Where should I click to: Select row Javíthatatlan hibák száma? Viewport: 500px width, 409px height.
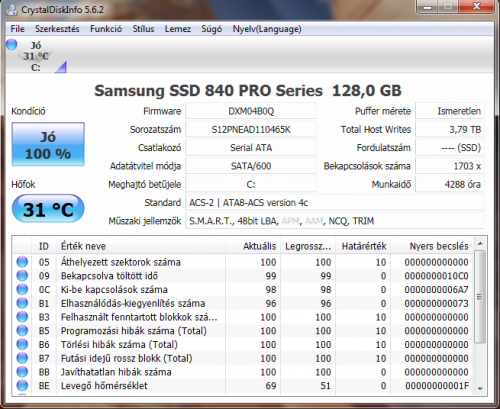tap(243, 372)
